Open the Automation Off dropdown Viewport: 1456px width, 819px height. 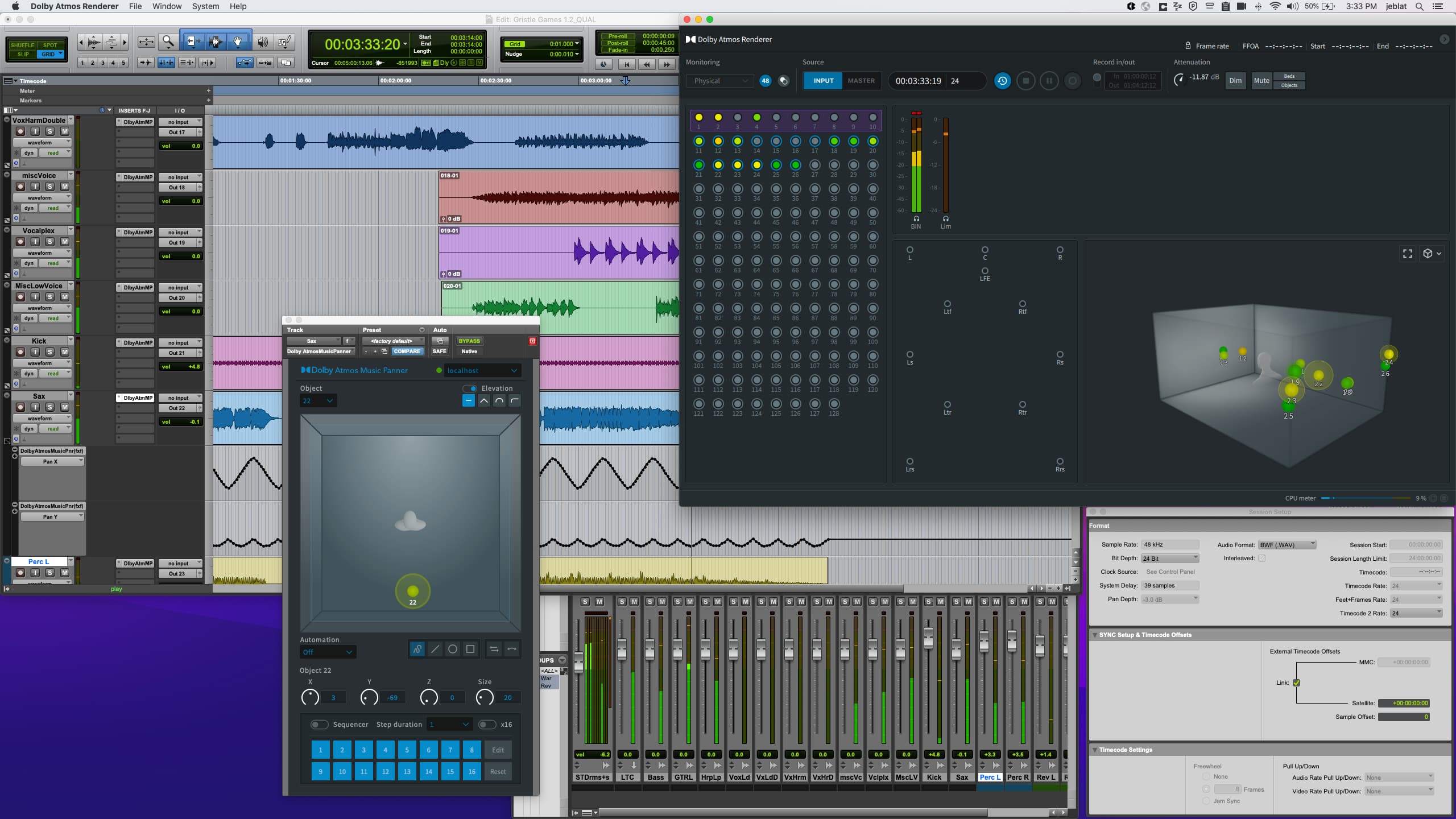pyautogui.click(x=328, y=652)
